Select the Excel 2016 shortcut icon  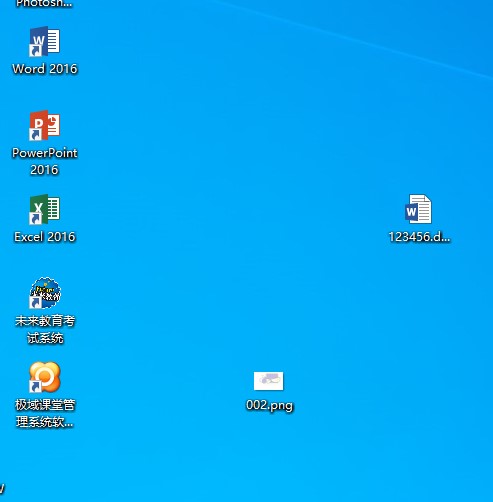coord(45,209)
